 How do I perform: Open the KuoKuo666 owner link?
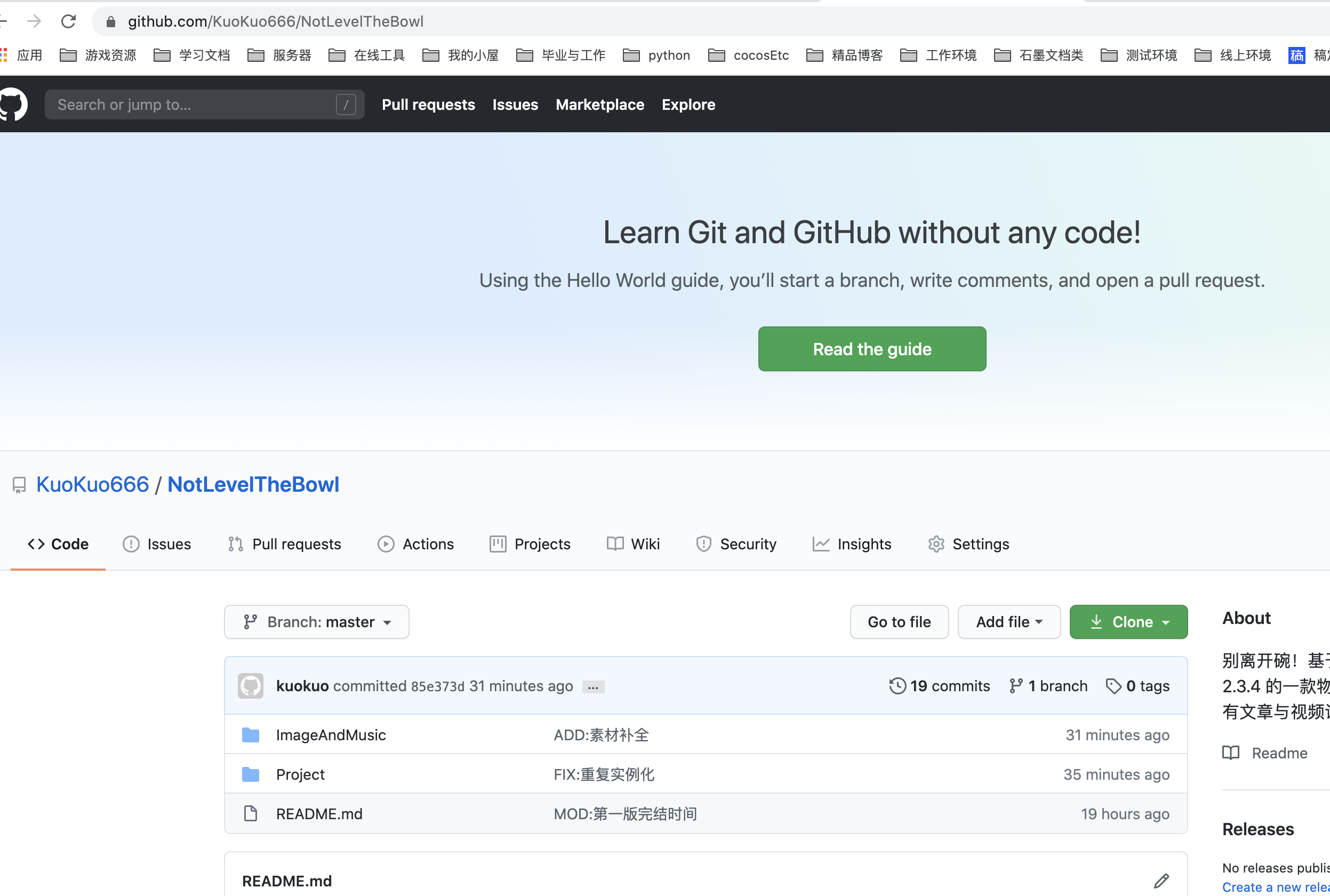[x=93, y=485]
